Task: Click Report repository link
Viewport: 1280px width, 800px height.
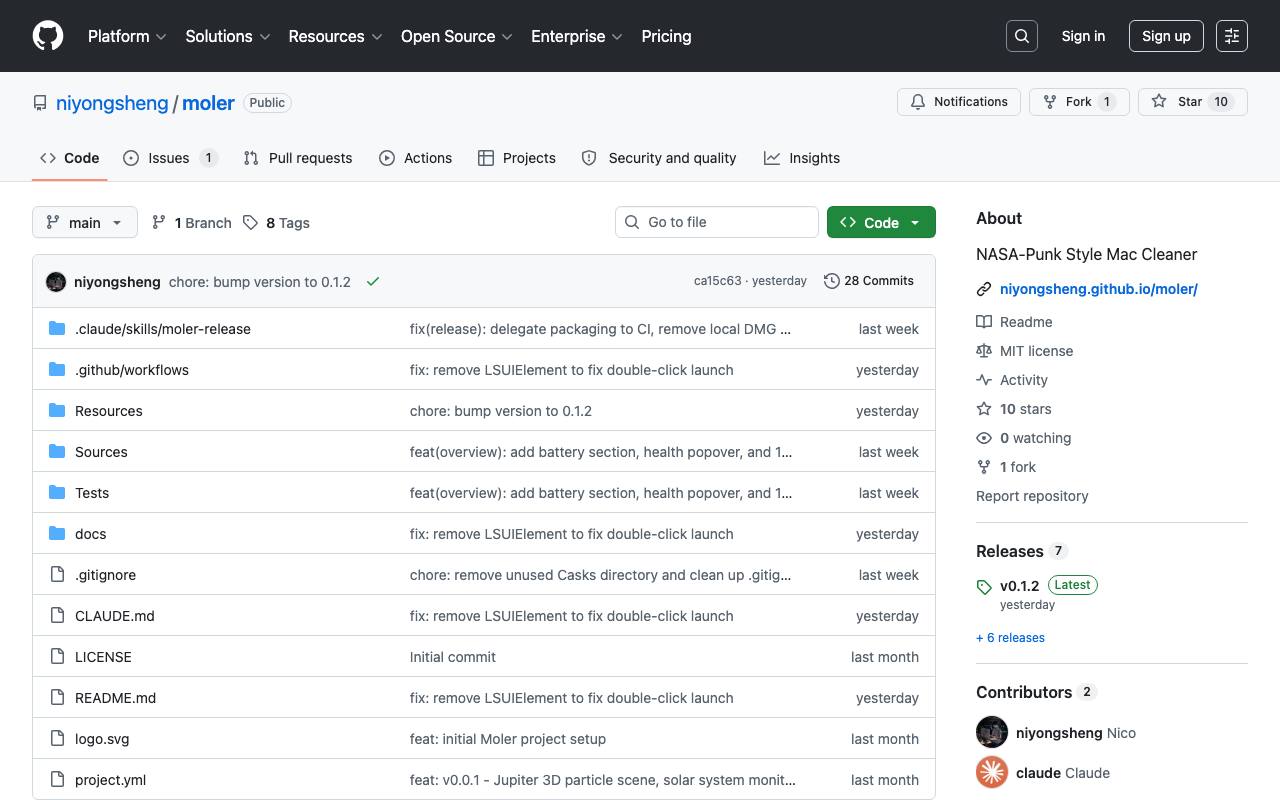Action: click(x=1032, y=496)
